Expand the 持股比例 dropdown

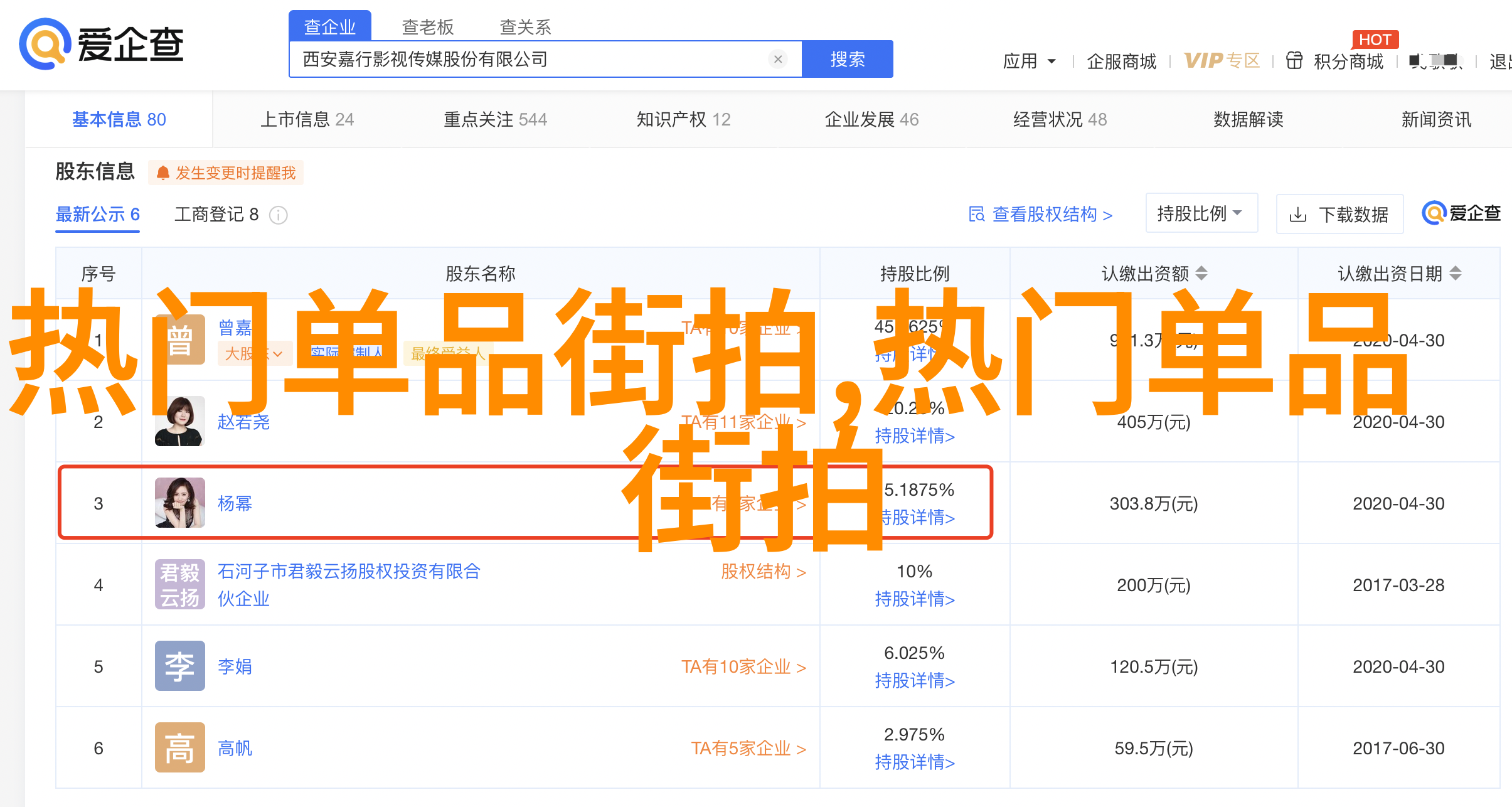(x=1201, y=213)
